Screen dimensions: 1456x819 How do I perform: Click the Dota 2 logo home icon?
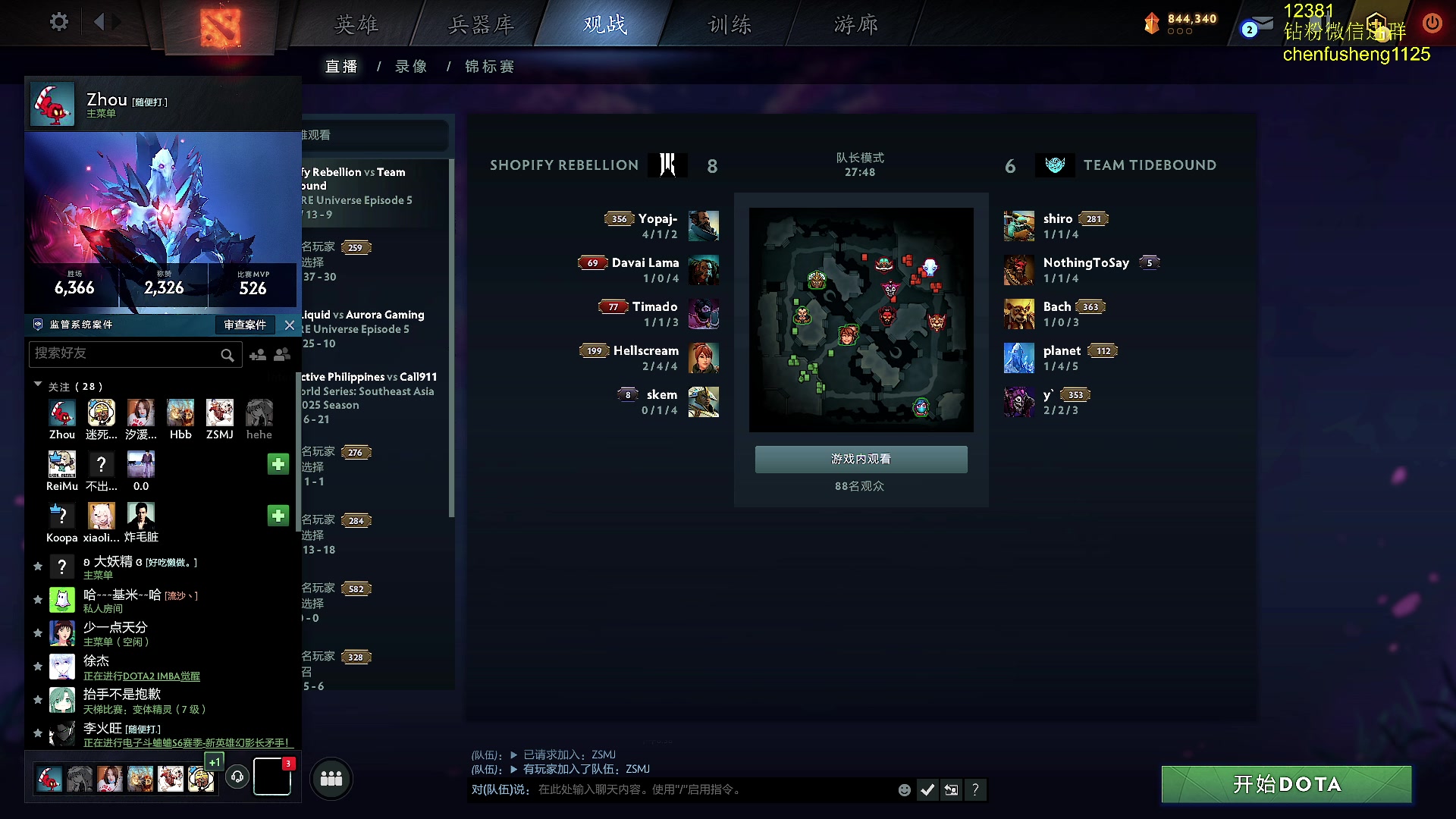pos(220,27)
